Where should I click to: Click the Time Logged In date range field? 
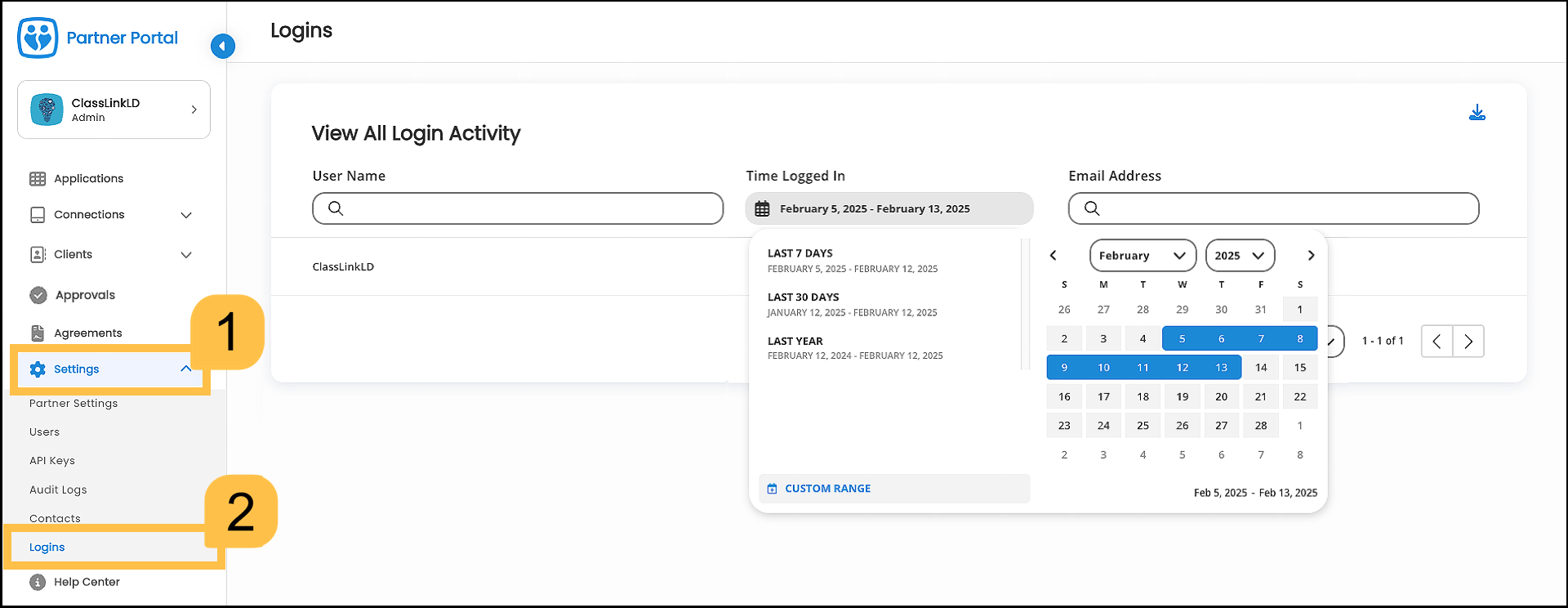point(889,208)
